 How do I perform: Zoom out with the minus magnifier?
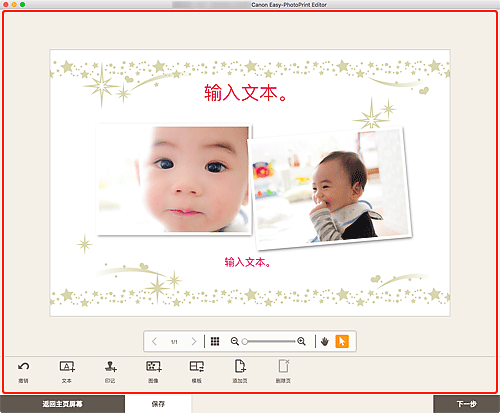click(235, 341)
